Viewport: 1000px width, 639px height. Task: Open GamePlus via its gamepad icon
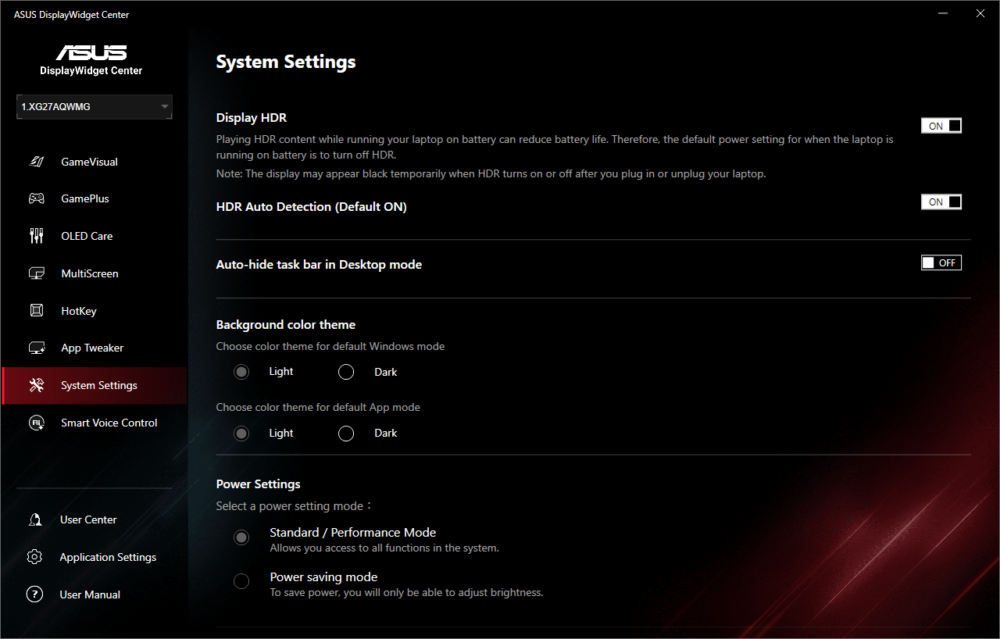tap(37, 199)
